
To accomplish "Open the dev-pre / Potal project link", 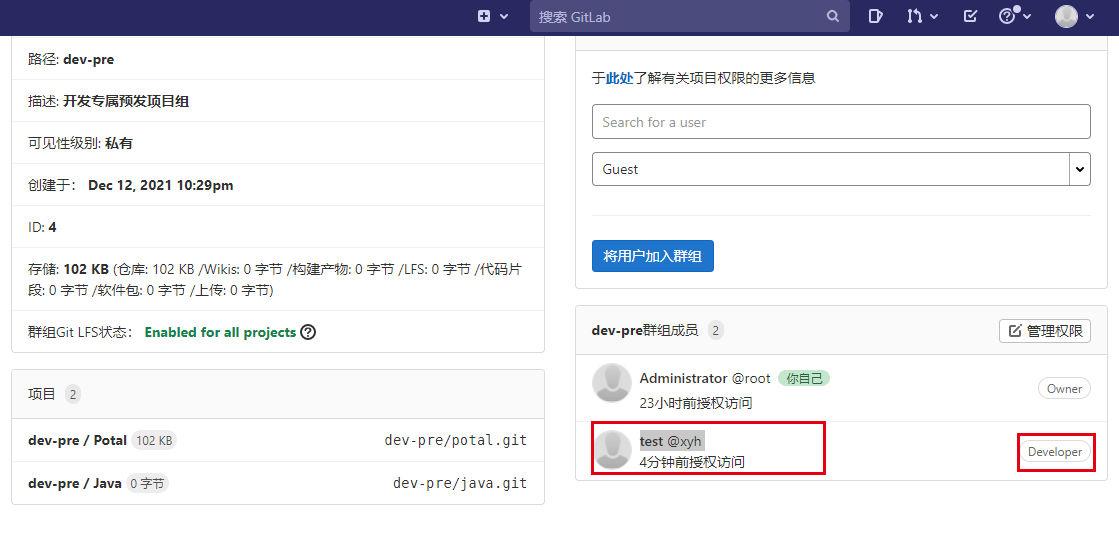I will click(x=77, y=440).
